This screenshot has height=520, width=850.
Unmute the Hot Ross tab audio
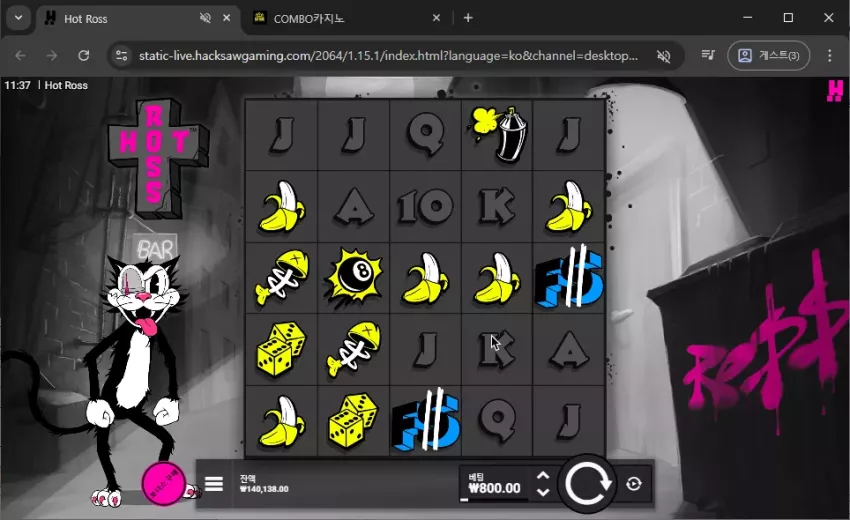click(x=205, y=18)
